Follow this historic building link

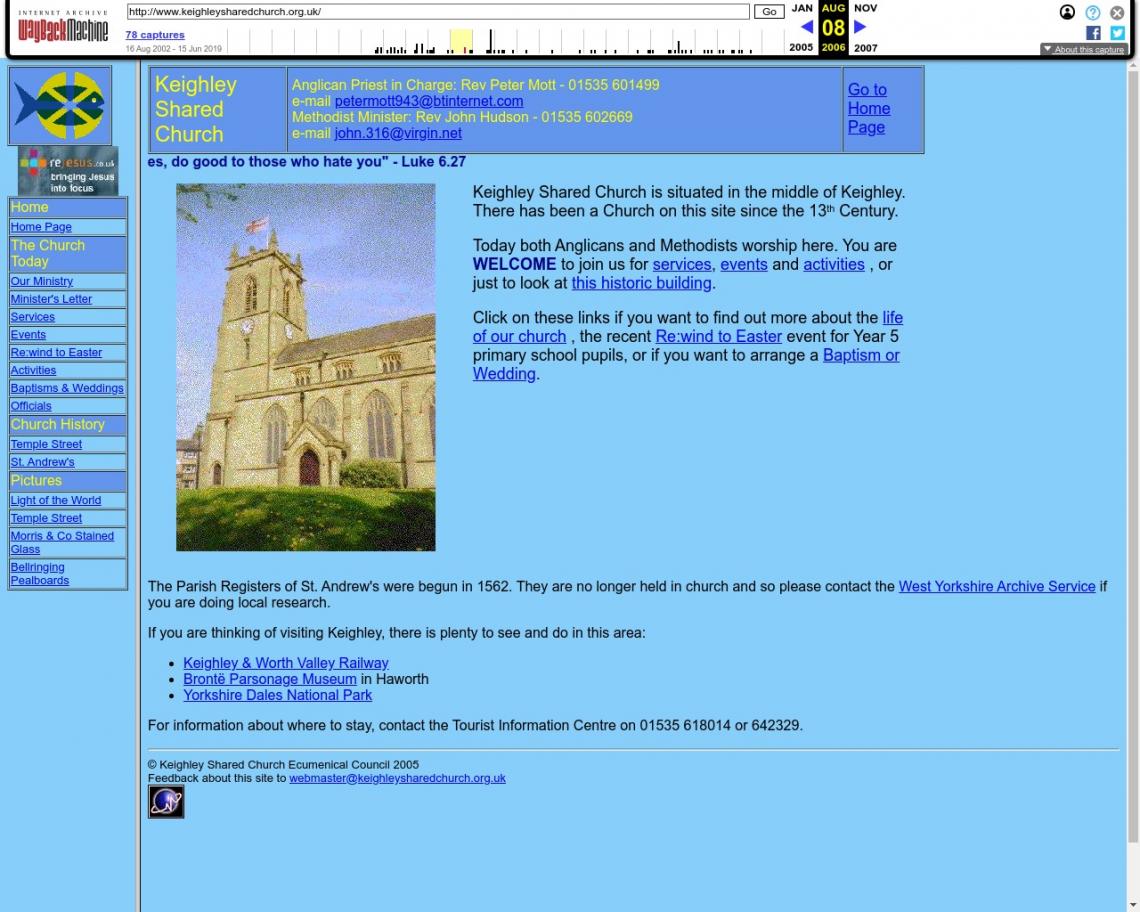(641, 283)
